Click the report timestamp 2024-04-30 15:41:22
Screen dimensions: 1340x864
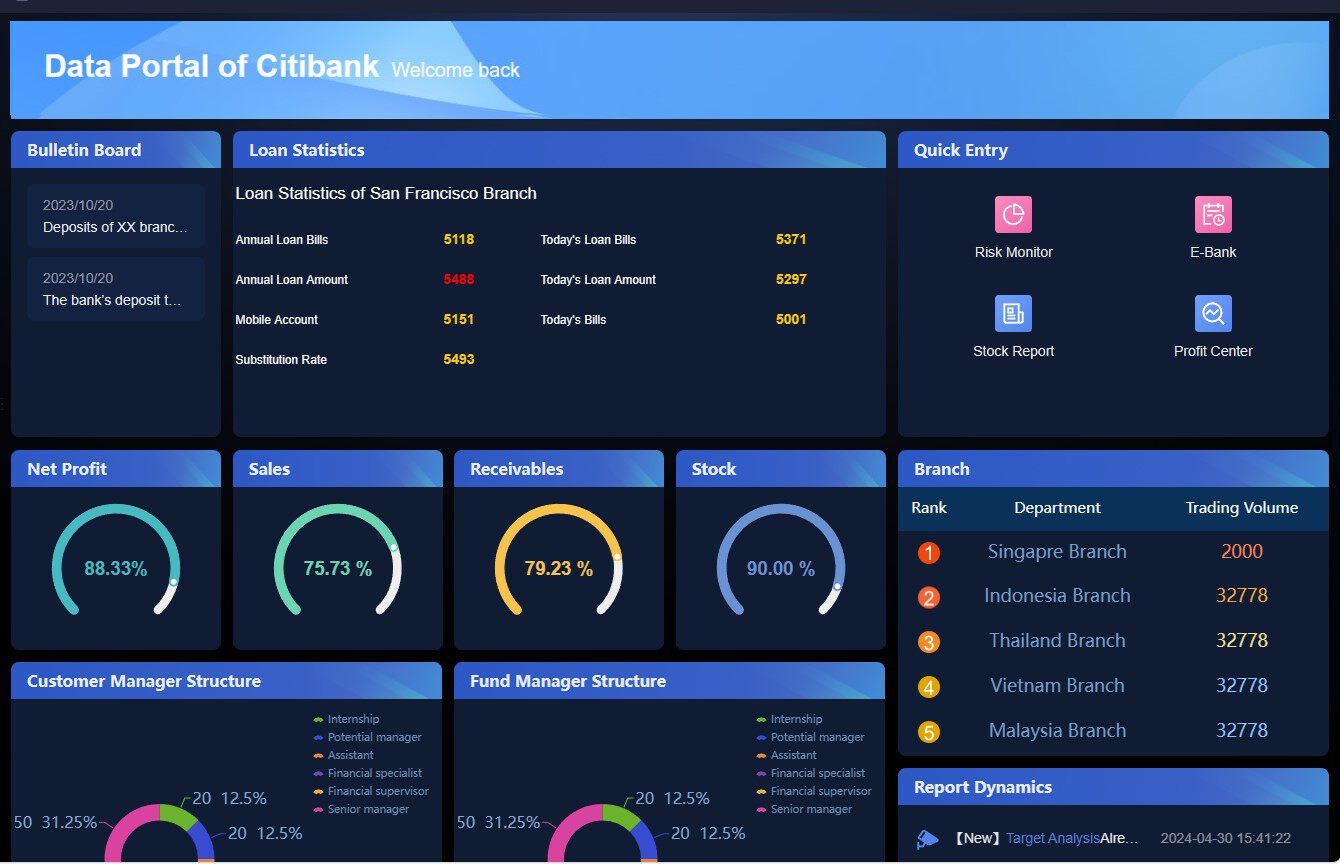pos(1226,839)
